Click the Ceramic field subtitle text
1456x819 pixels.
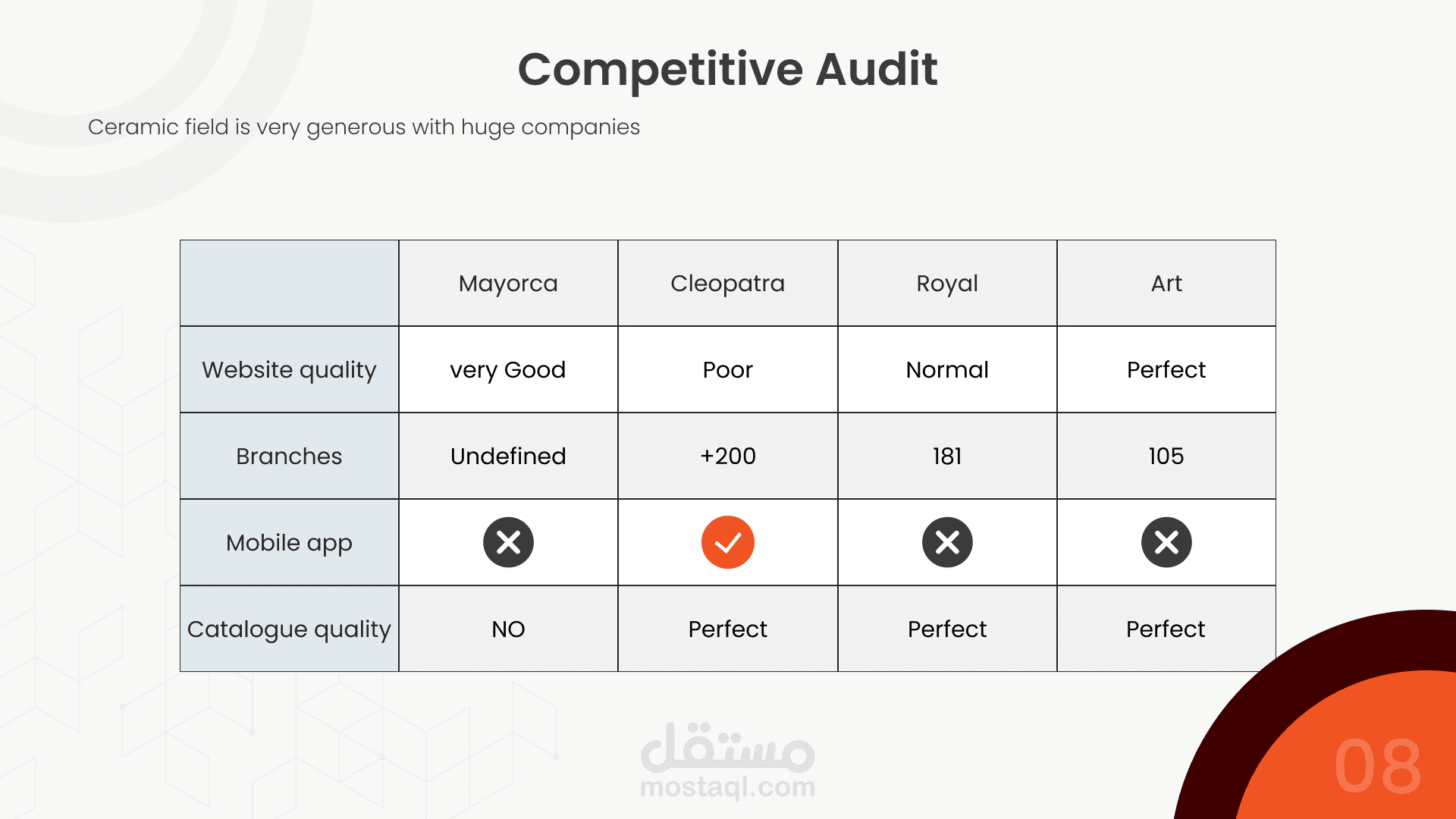click(364, 127)
